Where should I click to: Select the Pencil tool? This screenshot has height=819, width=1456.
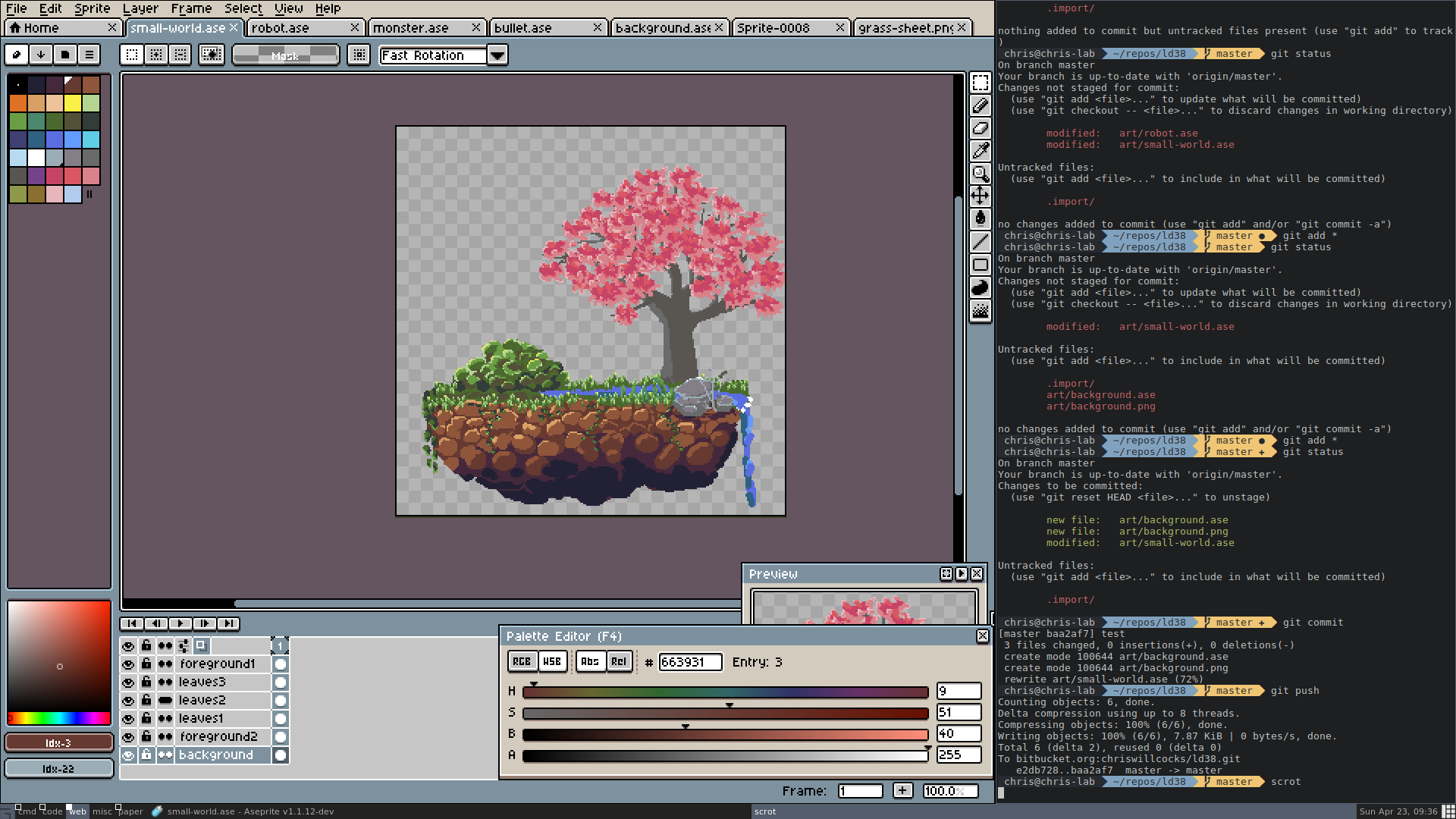point(981,105)
